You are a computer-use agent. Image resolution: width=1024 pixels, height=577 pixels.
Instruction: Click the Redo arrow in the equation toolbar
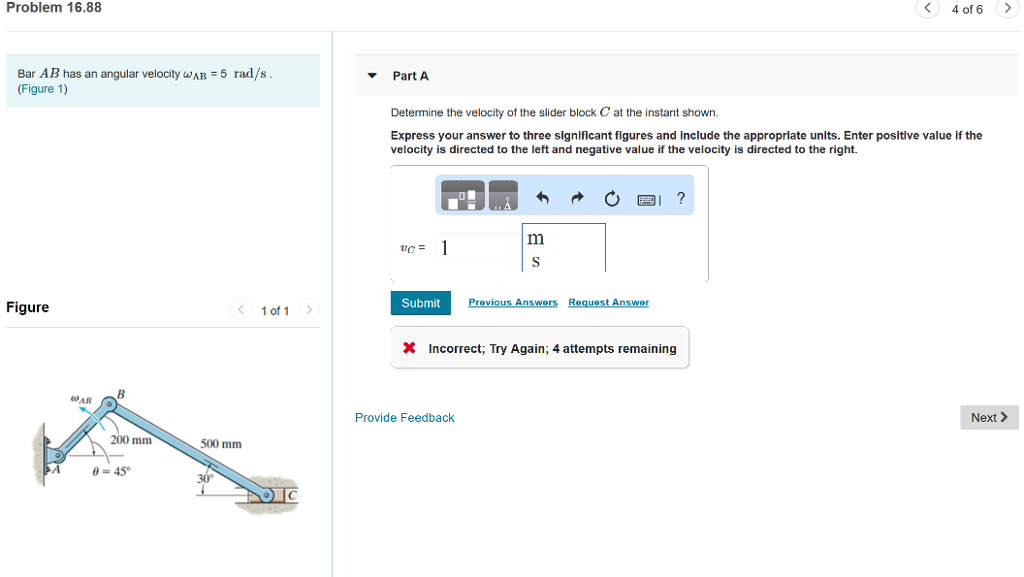pos(576,196)
